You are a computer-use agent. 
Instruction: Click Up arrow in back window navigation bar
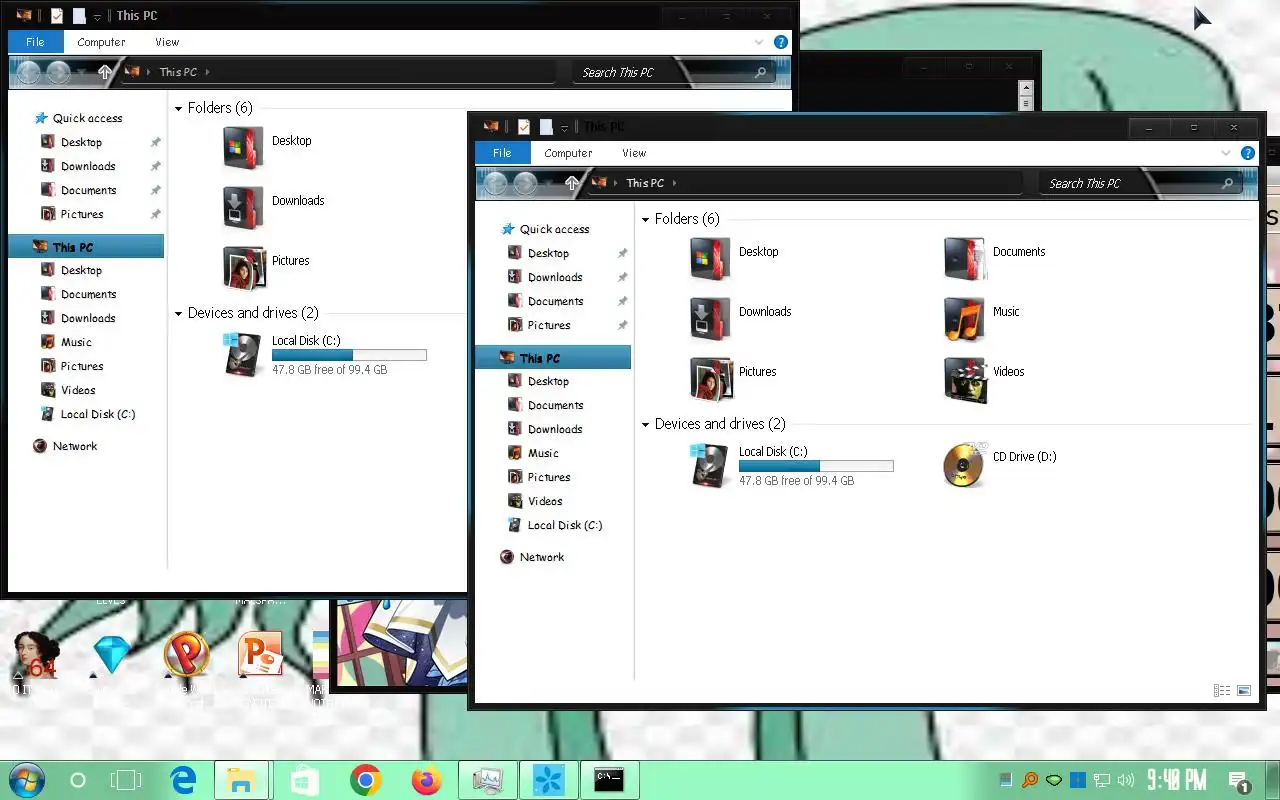point(104,72)
